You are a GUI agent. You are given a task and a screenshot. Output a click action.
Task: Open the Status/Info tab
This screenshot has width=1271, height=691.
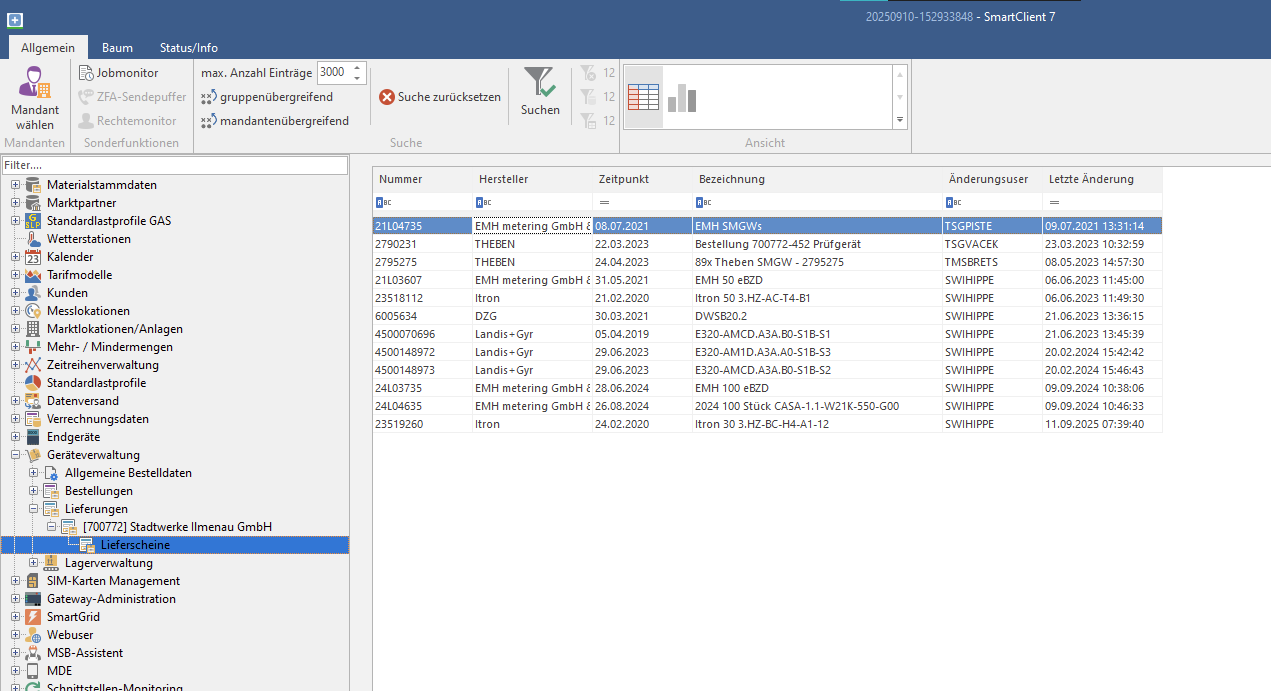click(188, 48)
